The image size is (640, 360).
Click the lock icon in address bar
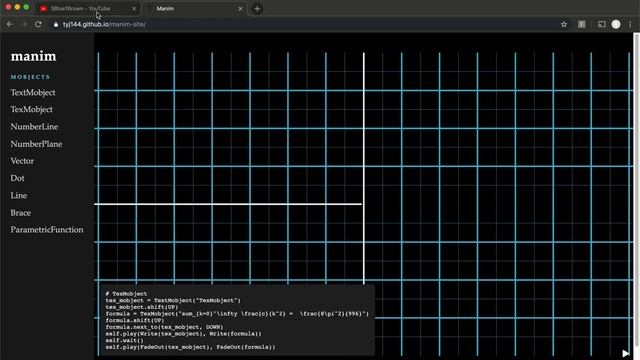[56, 24]
